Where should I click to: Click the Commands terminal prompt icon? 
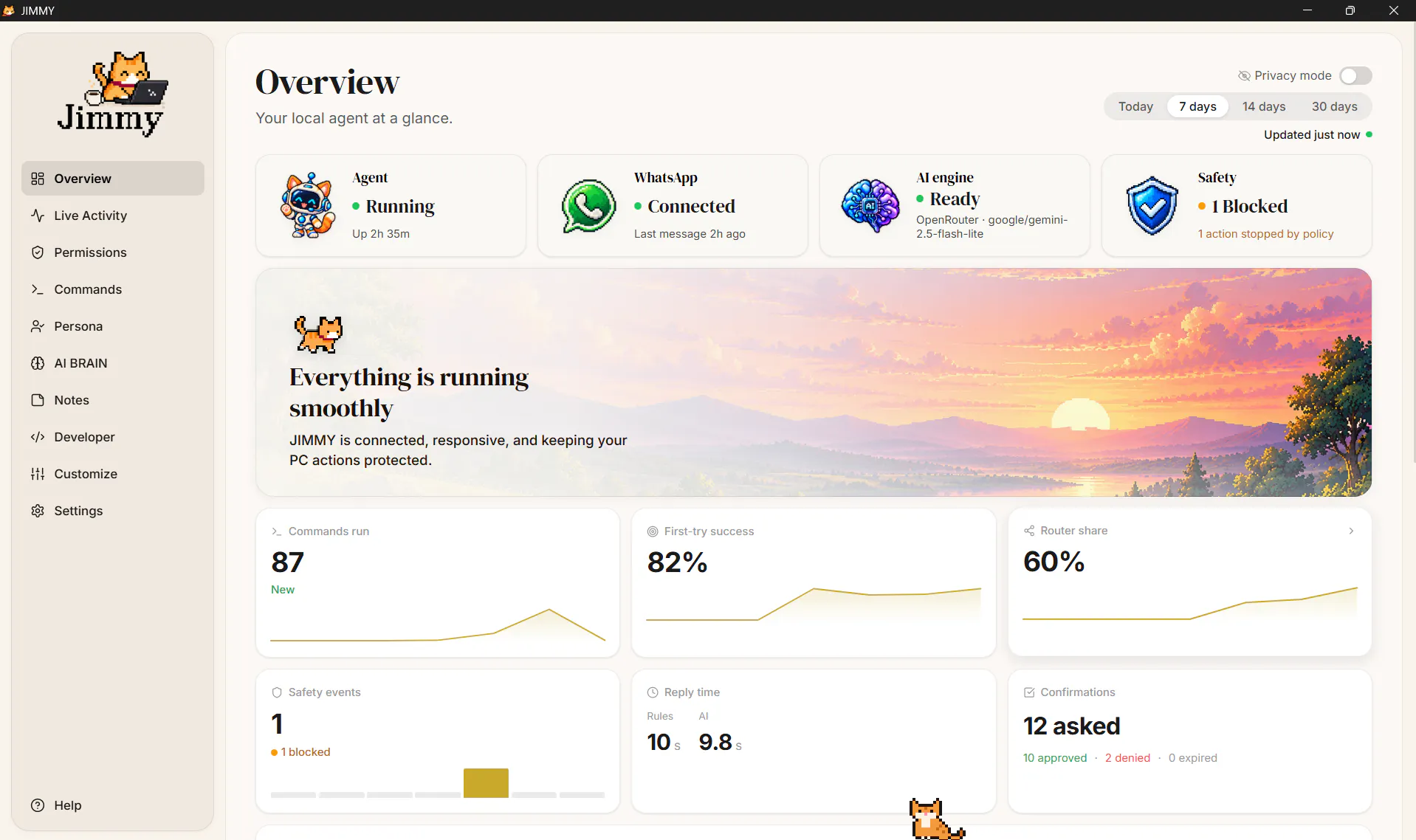click(38, 289)
